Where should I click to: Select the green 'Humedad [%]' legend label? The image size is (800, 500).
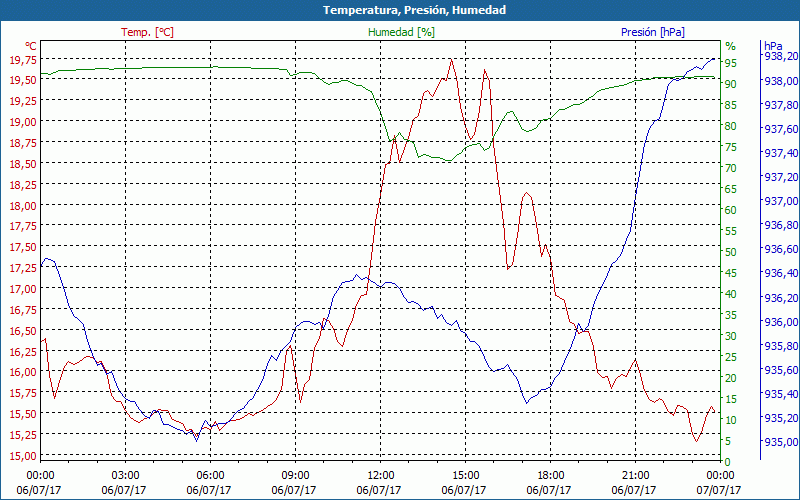(x=402, y=32)
